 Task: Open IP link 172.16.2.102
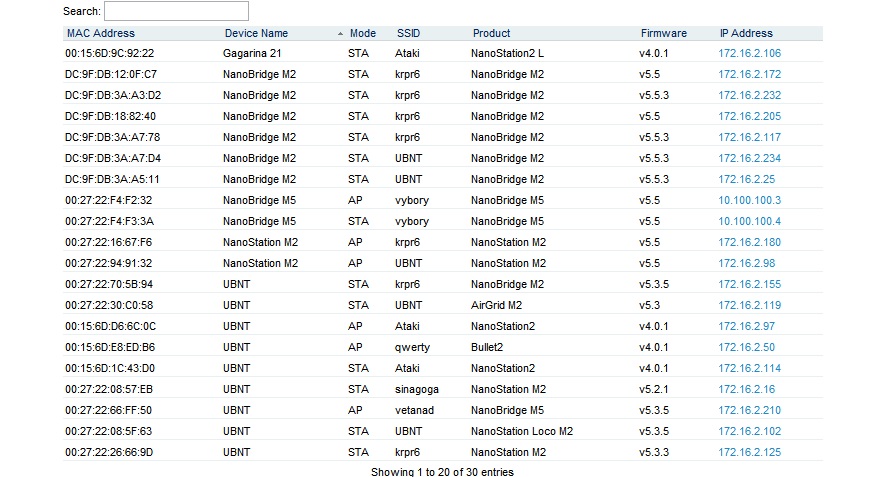[x=749, y=431]
